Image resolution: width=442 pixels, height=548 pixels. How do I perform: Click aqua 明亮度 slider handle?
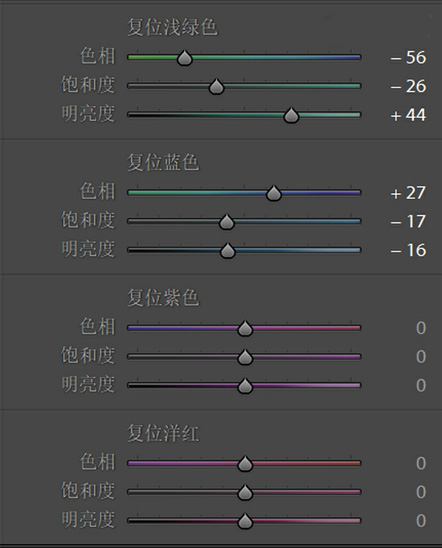point(291,115)
